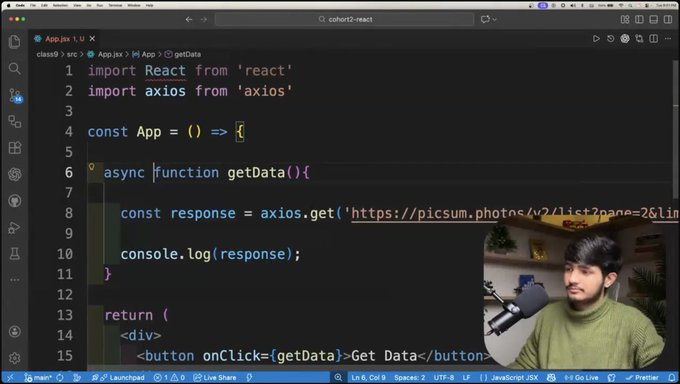Open problems count errors and warnings
Screen dimensions: 680x384
(x=169, y=377)
